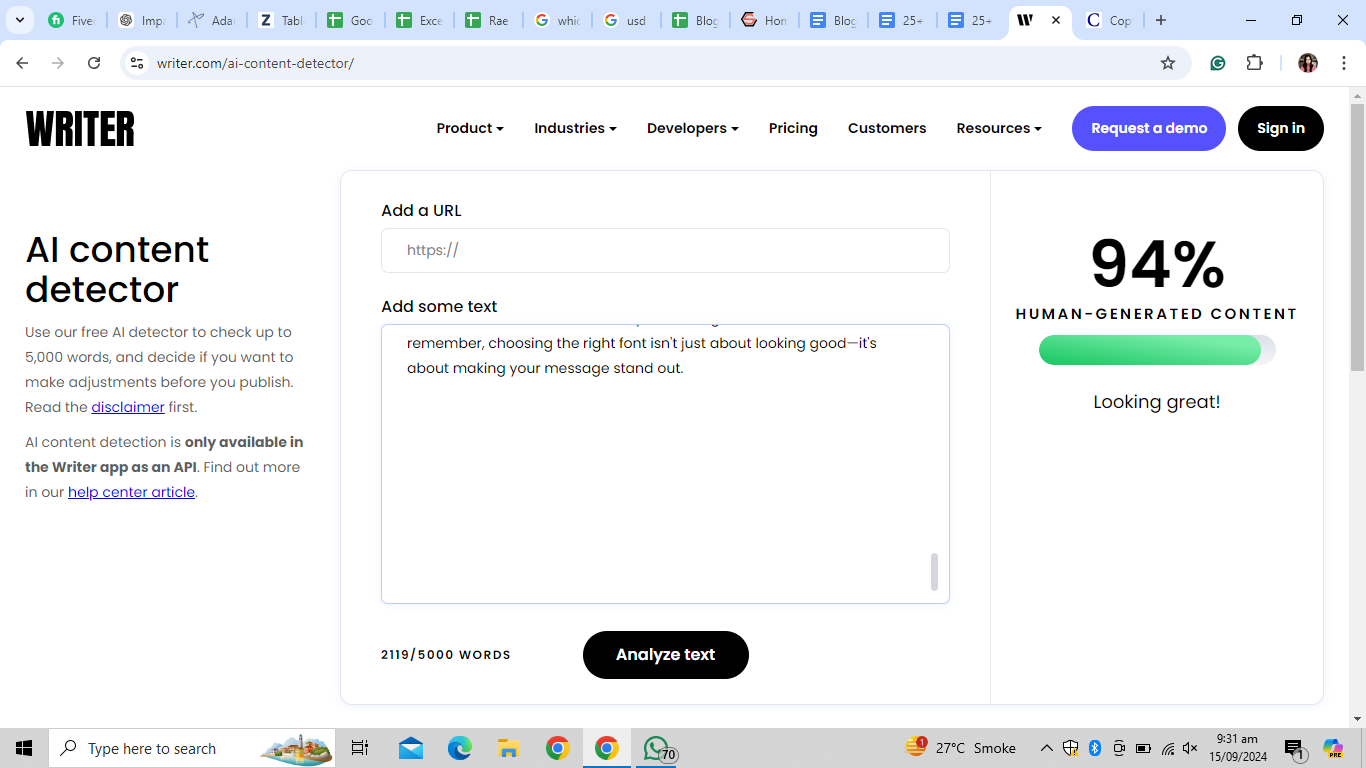Open Grammarly extension icon
The width and height of the screenshot is (1366, 768).
click(1218, 63)
